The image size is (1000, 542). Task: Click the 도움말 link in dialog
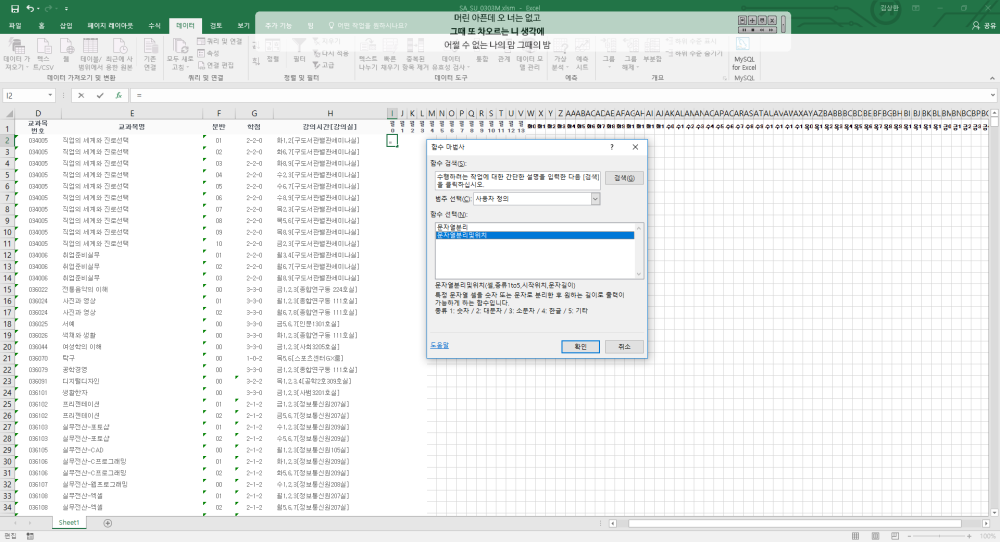pyautogui.click(x=439, y=345)
